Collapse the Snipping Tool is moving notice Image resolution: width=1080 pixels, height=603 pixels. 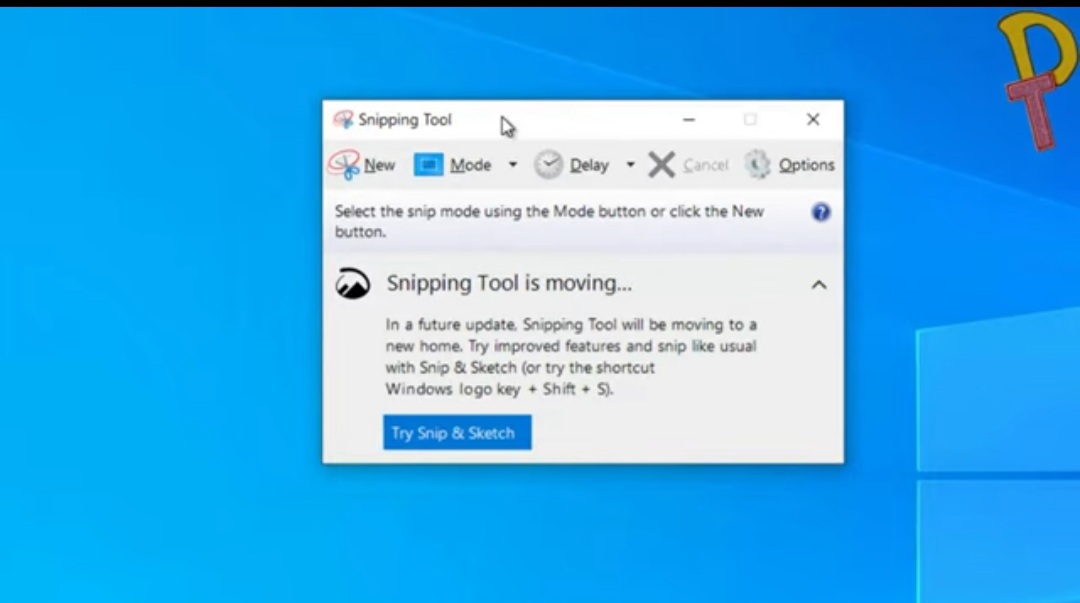[x=819, y=284]
